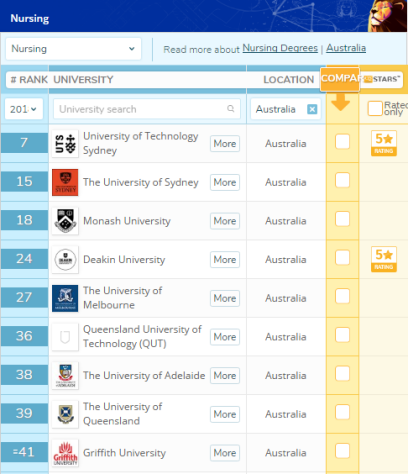Click the orange compare arrow icon
The width and height of the screenshot is (409, 475).
340,103
